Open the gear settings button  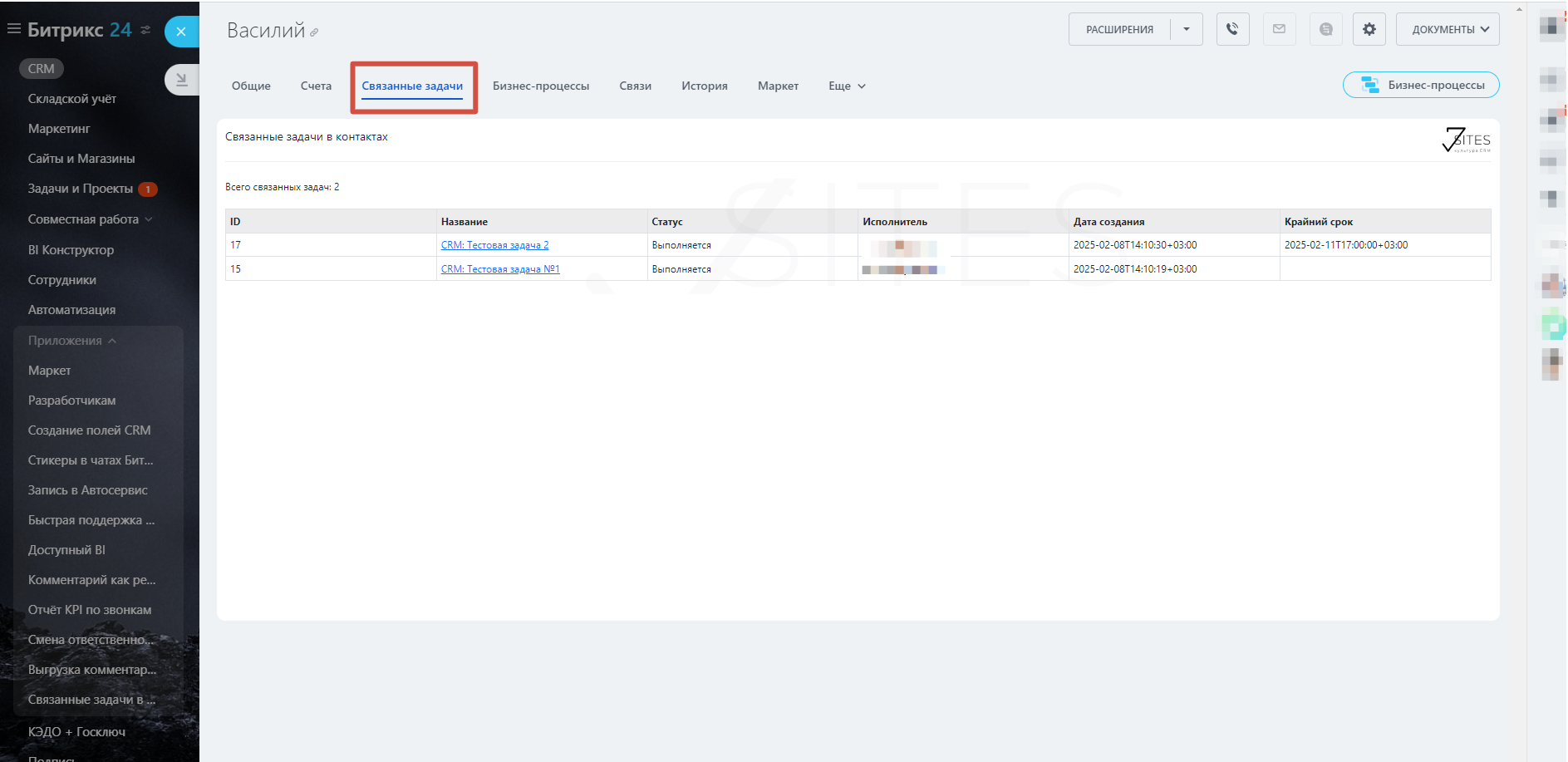click(1369, 29)
